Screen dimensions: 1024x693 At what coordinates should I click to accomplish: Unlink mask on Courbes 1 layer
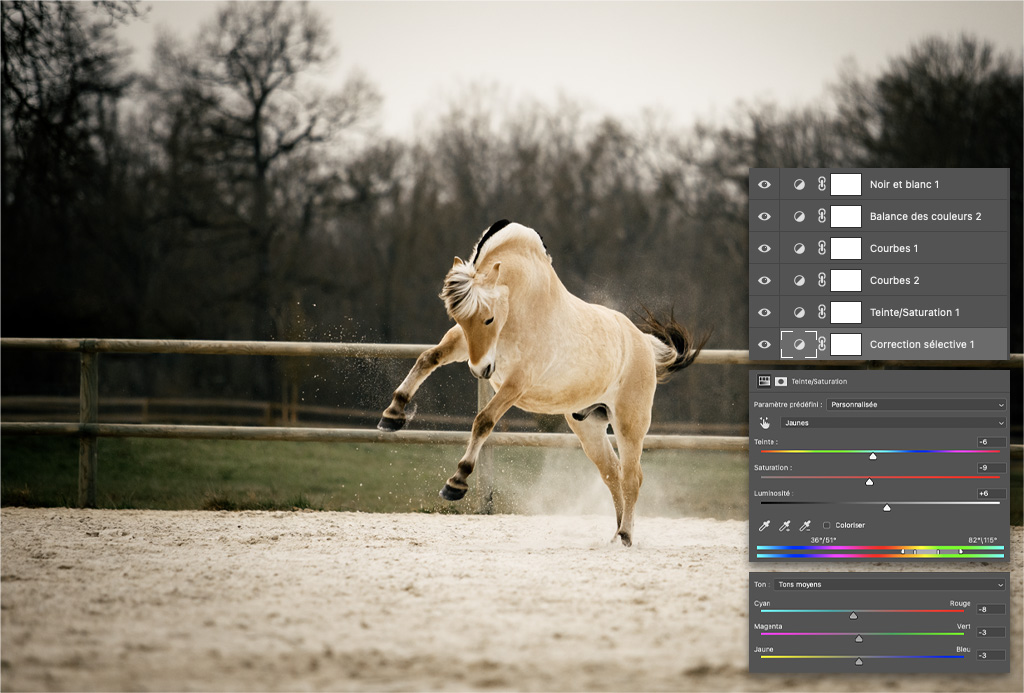(822, 248)
